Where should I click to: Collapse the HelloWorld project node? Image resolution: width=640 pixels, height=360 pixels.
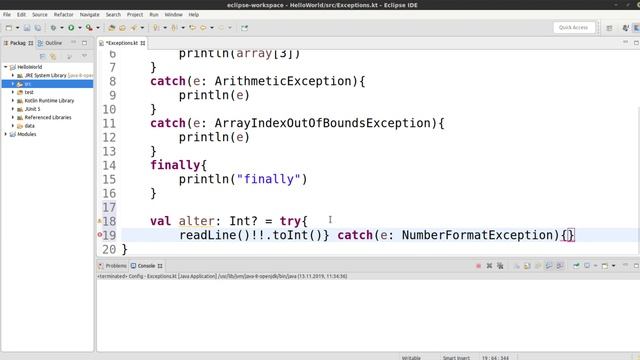tap(6, 67)
